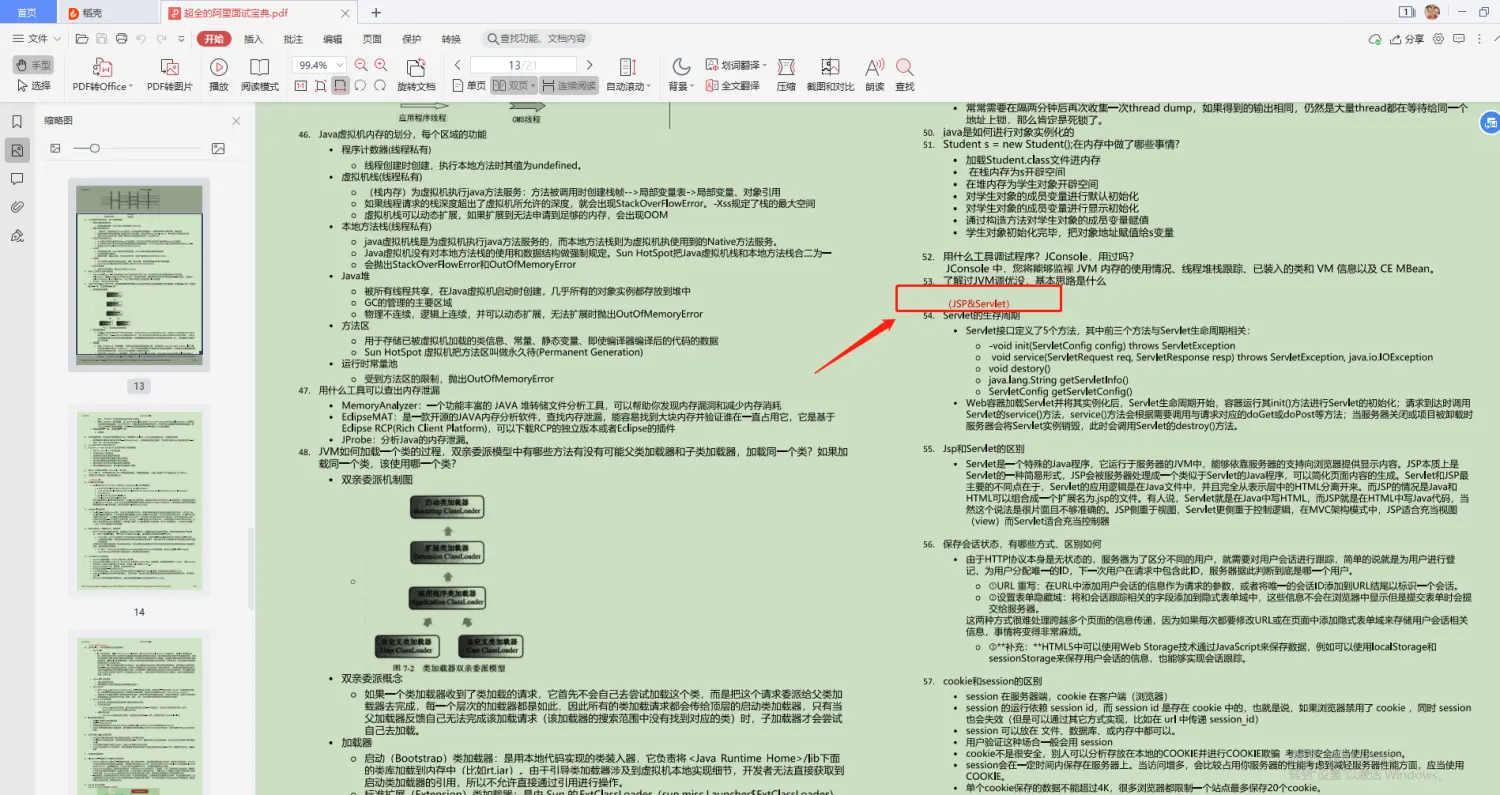Toggle the thumbnail sidebar panel
The height and width of the screenshot is (795, 1500).
(x=17, y=151)
